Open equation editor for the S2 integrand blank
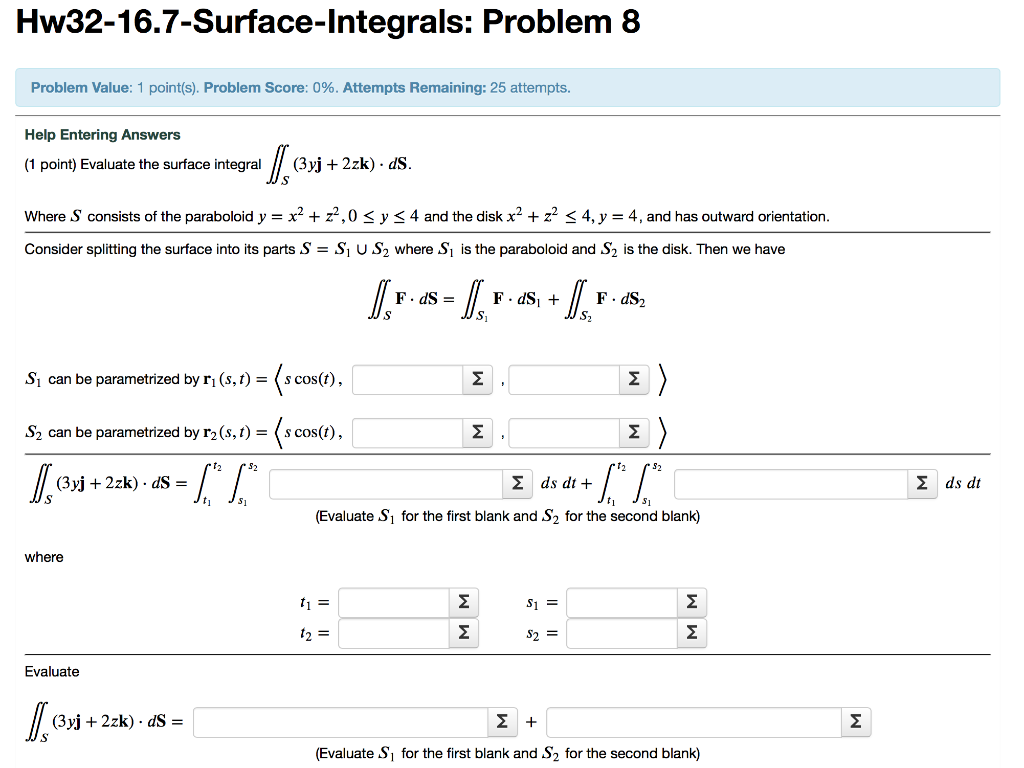The image size is (1024, 768). click(x=922, y=483)
